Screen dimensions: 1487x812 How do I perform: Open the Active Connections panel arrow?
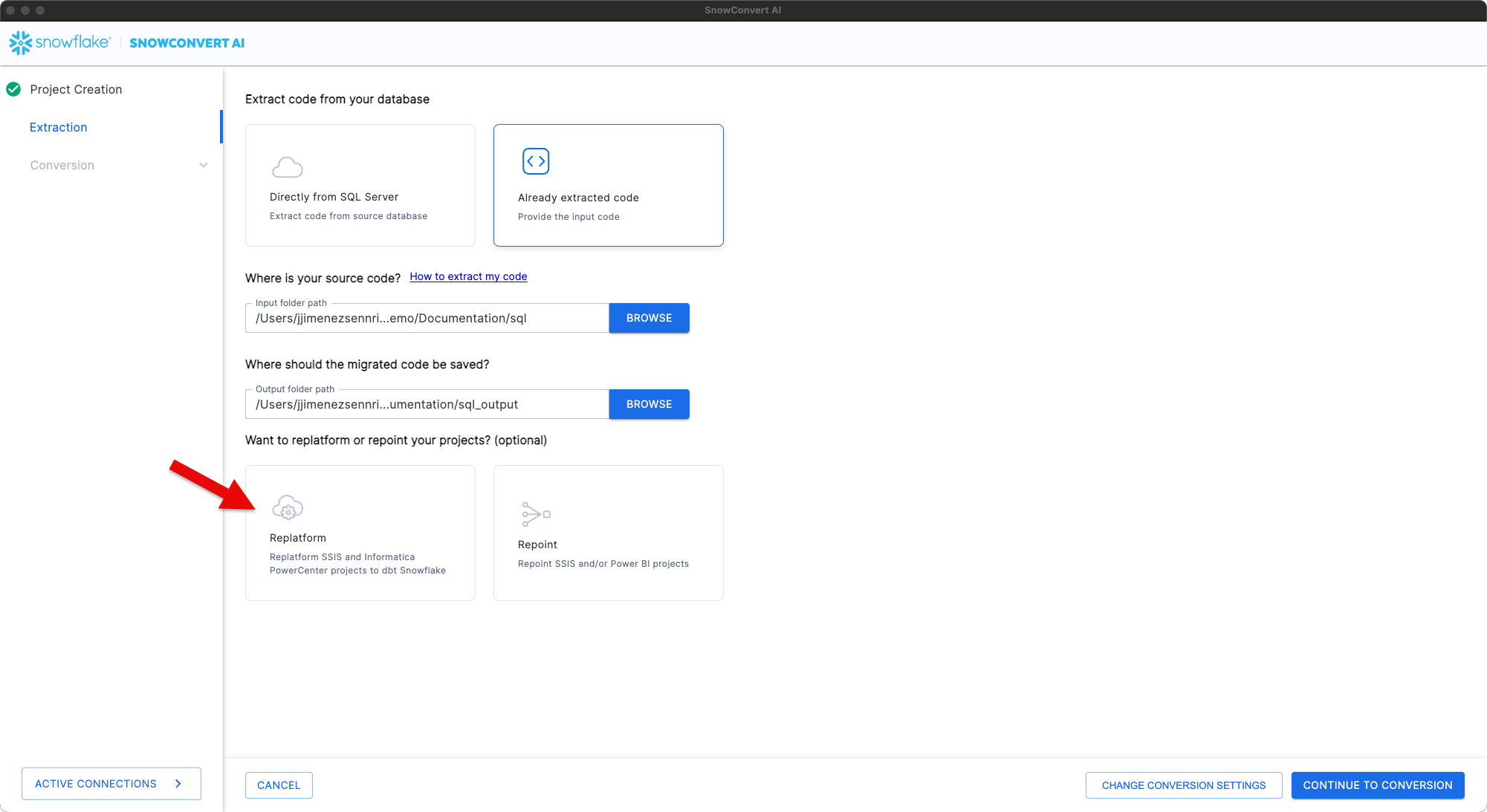[x=178, y=783]
